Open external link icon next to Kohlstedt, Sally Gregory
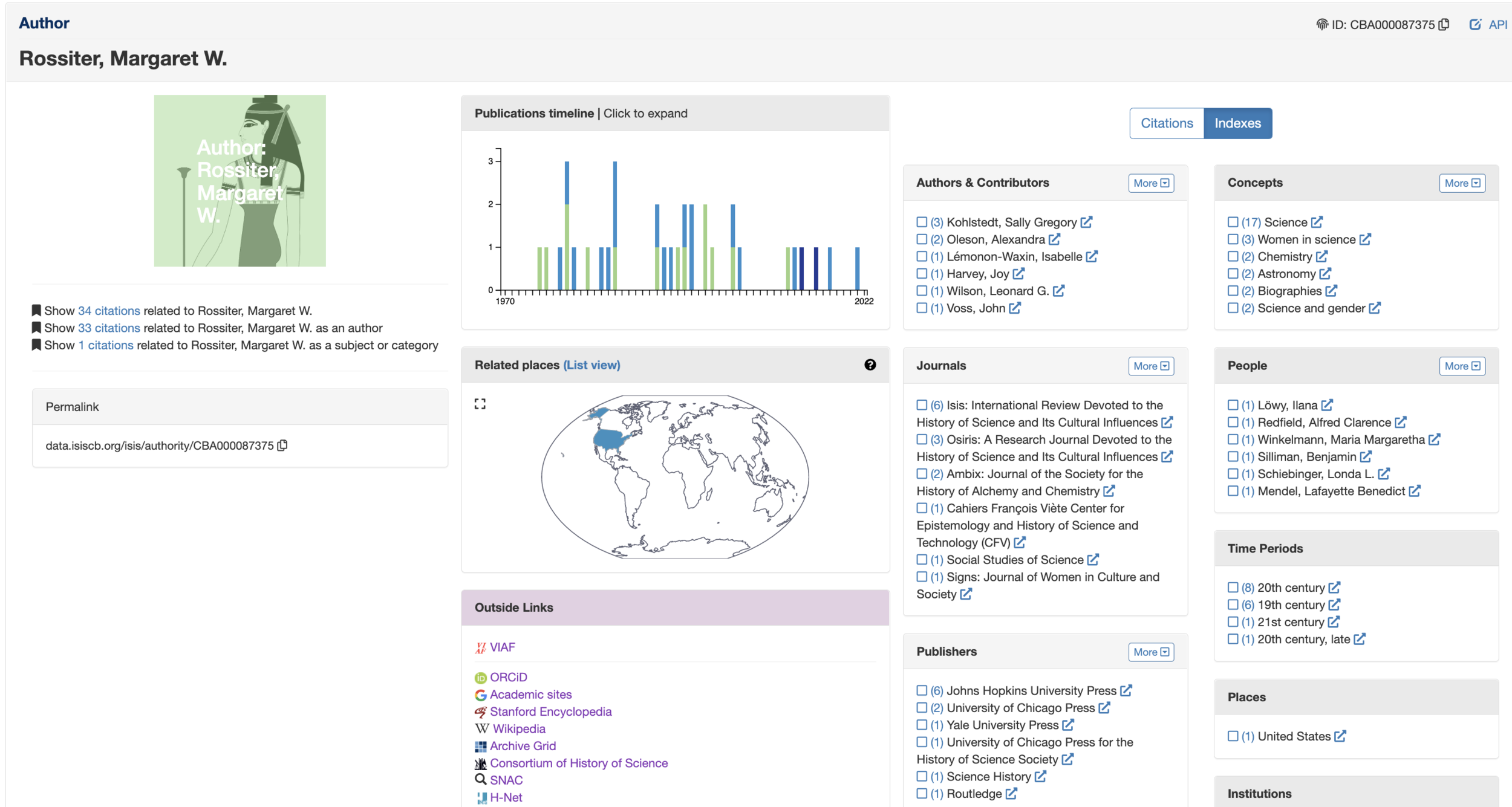 coord(1086,222)
